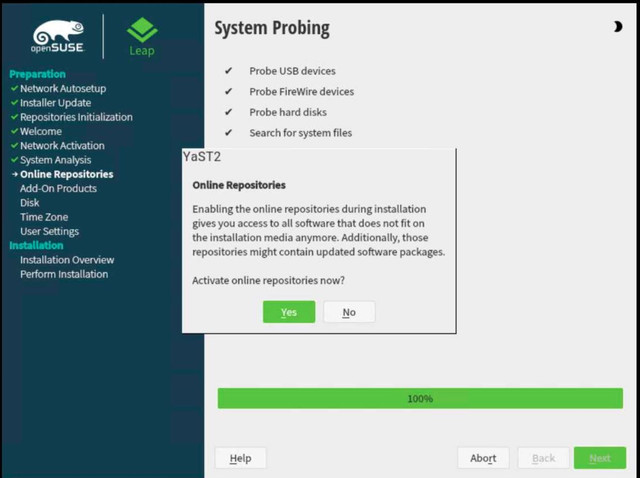Screen dimensions: 640x478
Task: Select Repositories Initialization step
Action: pos(76,117)
